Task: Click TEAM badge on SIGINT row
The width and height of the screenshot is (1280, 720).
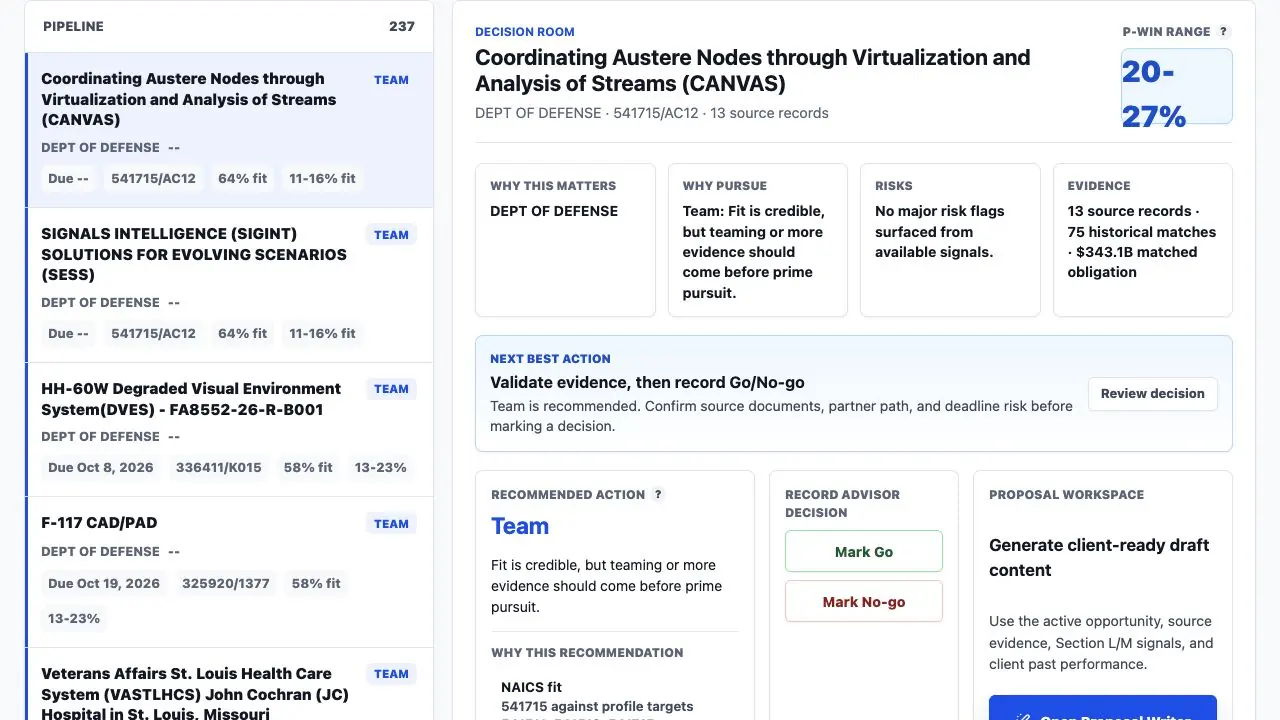Action: click(391, 235)
